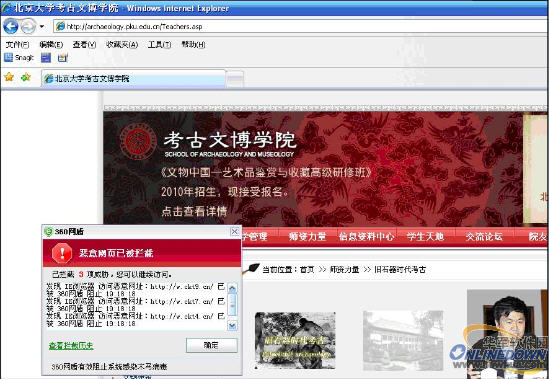
Task: Click the browser Forward arrow button
Action: click(x=28, y=26)
